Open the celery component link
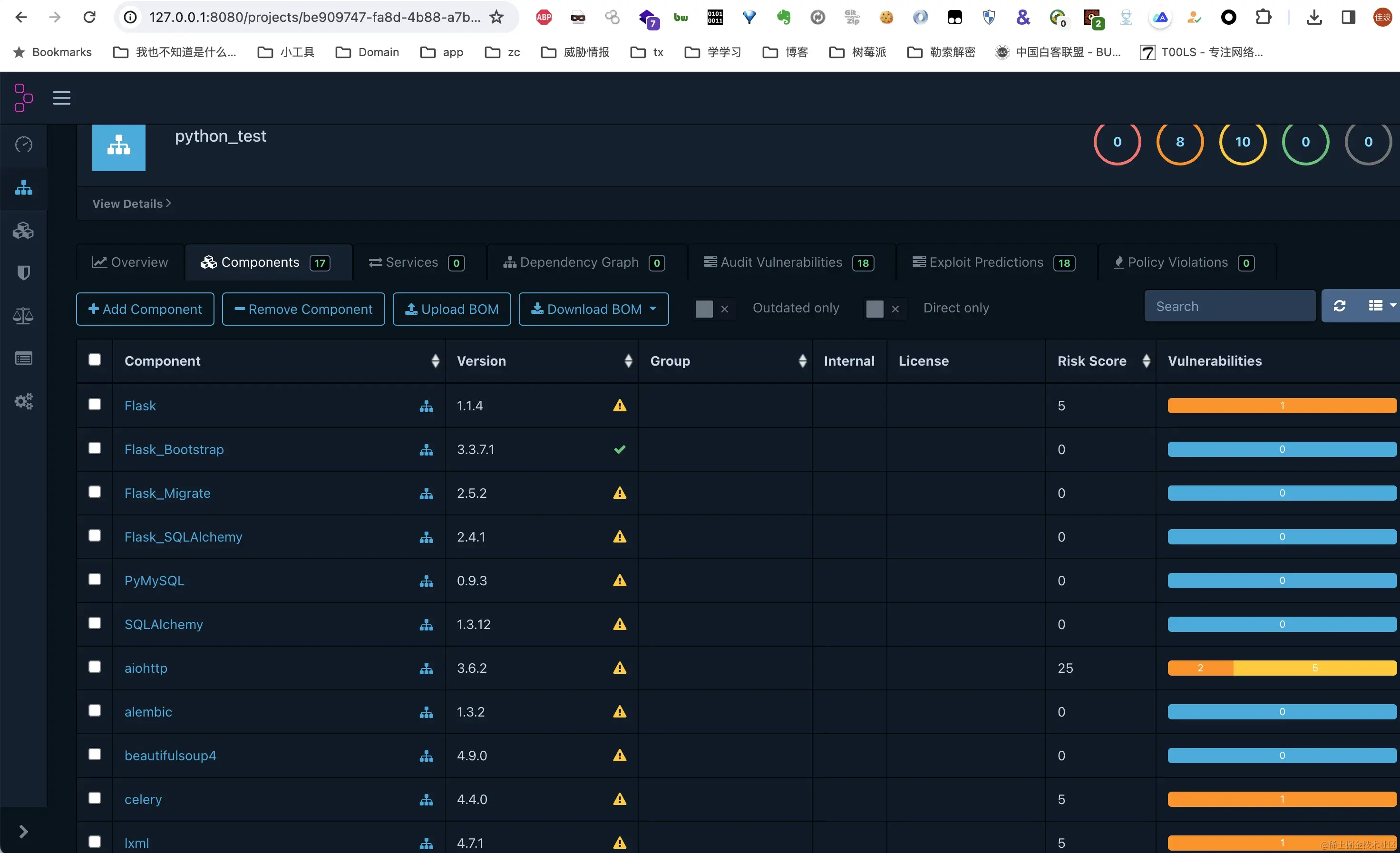 143,799
